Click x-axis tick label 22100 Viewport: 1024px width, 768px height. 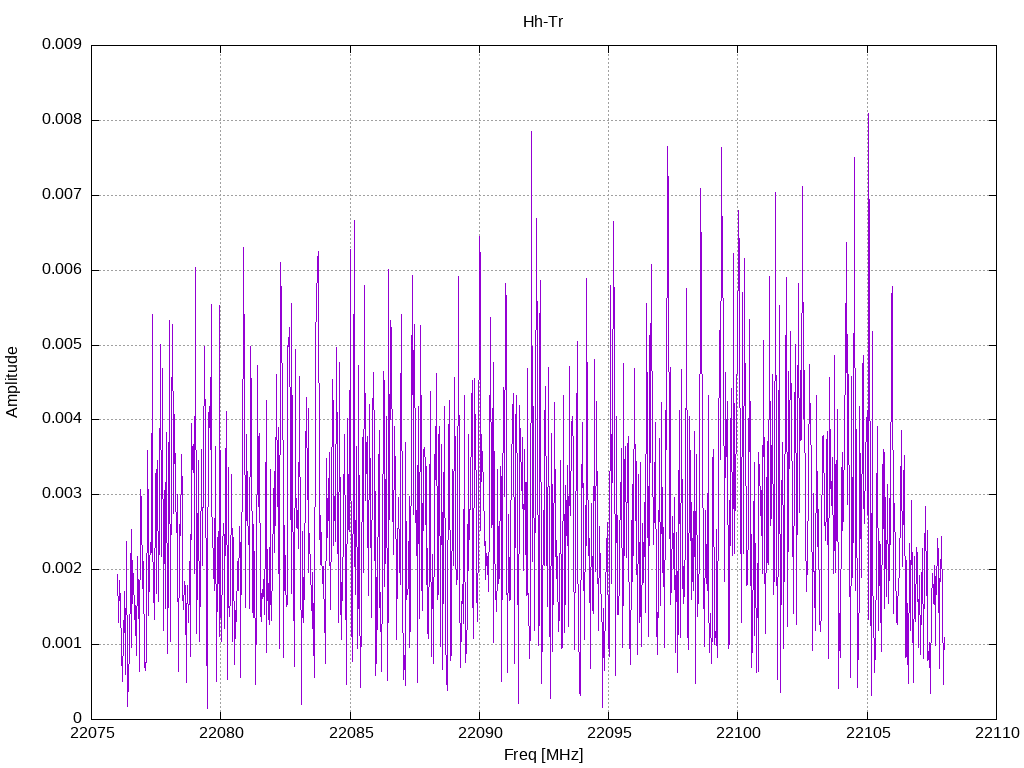738,733
